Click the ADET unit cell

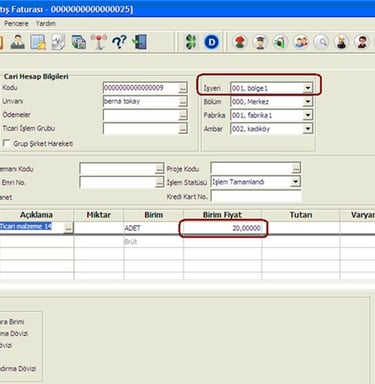coord(153,228)
